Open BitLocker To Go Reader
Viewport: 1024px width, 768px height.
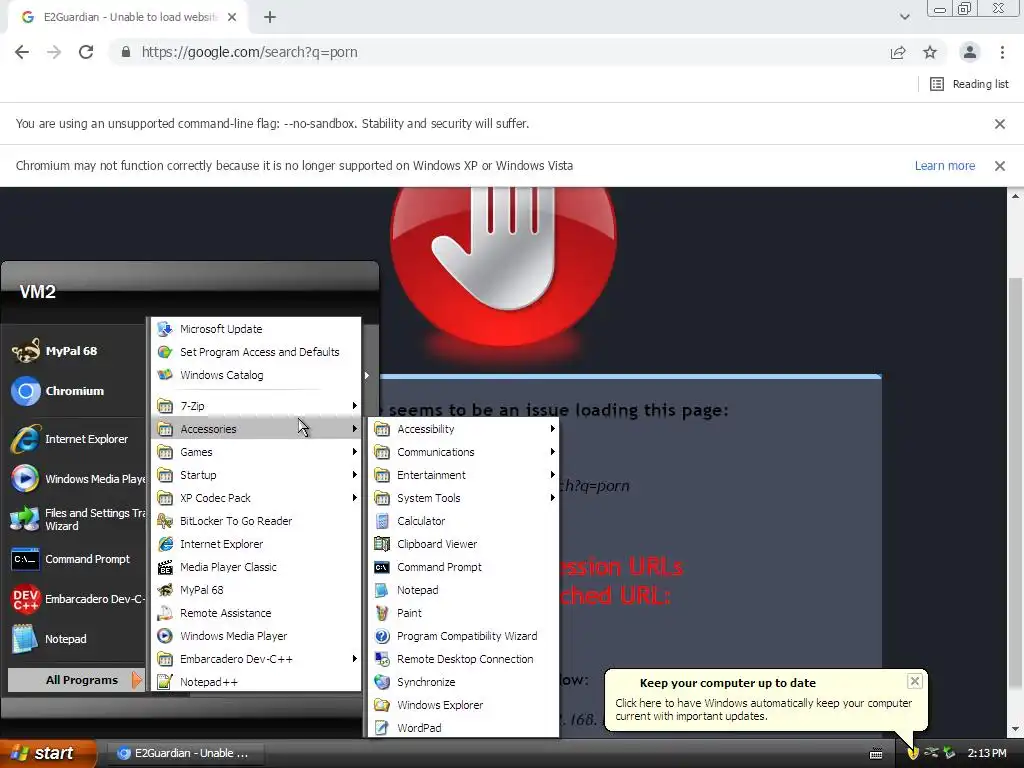(256, 521)
